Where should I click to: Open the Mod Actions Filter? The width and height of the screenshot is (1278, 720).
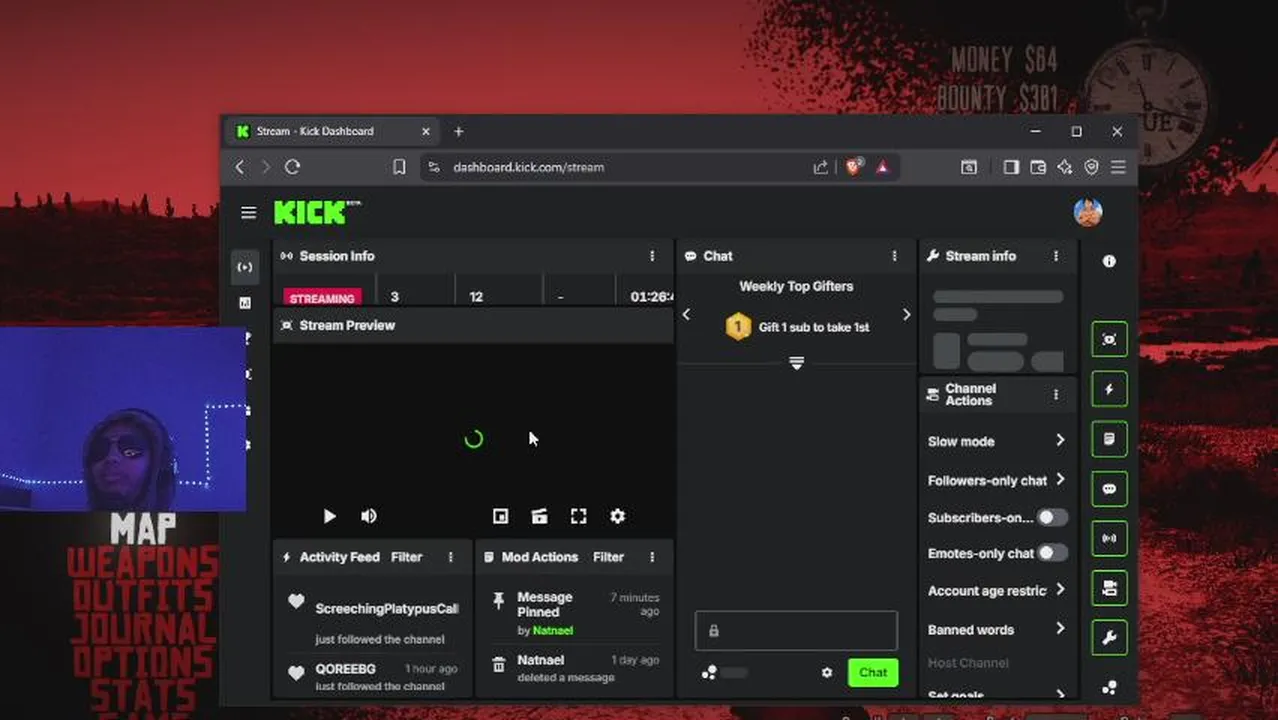(x=608, y=557)
